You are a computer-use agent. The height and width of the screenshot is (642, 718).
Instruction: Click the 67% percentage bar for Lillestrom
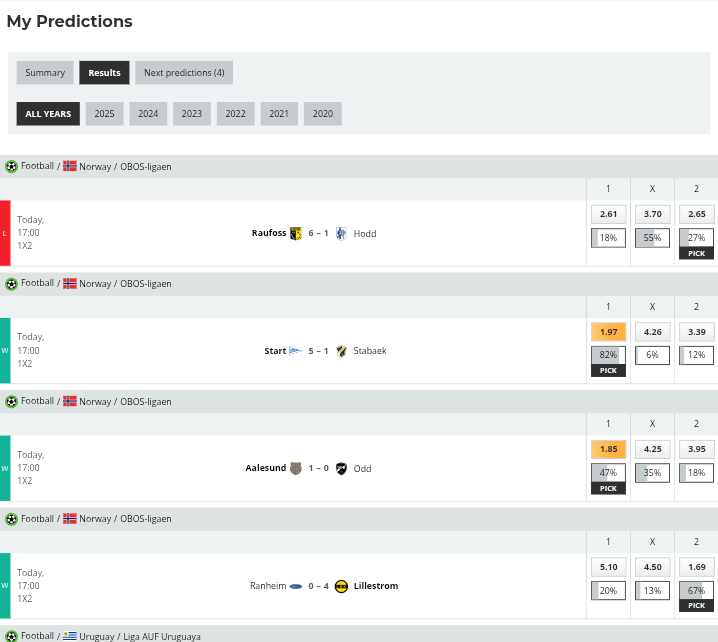point(696,590)
